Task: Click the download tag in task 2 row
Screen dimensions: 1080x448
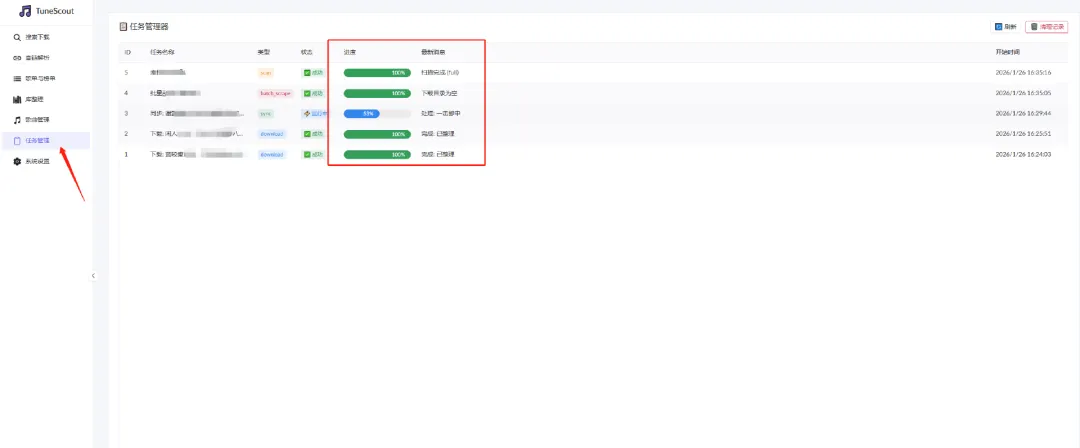Action: point(272,134)
